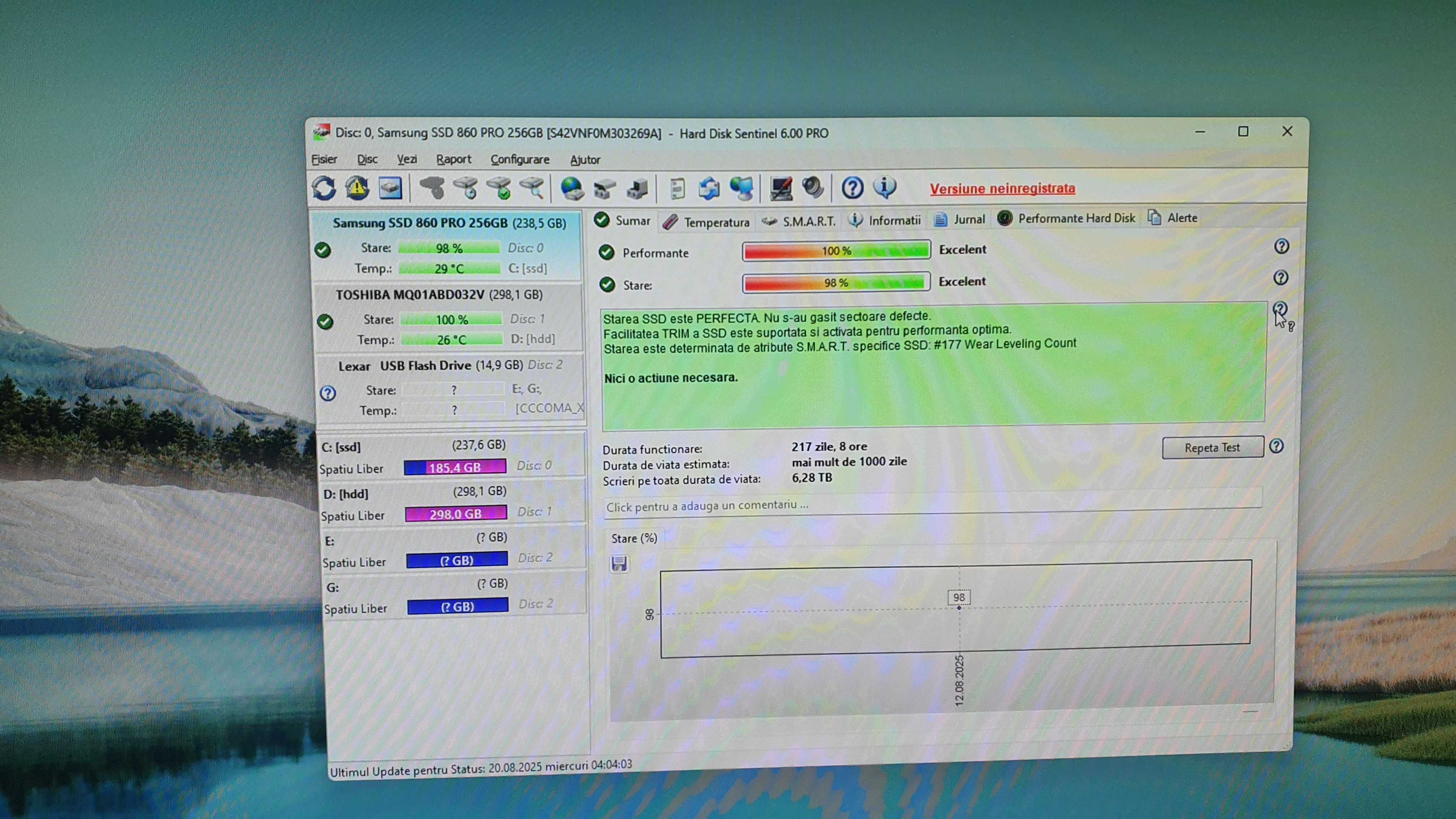The width and height of the screenshot is (1456, 819).
Task: Click the 98 data point on the chart
Action: point(959,608)
